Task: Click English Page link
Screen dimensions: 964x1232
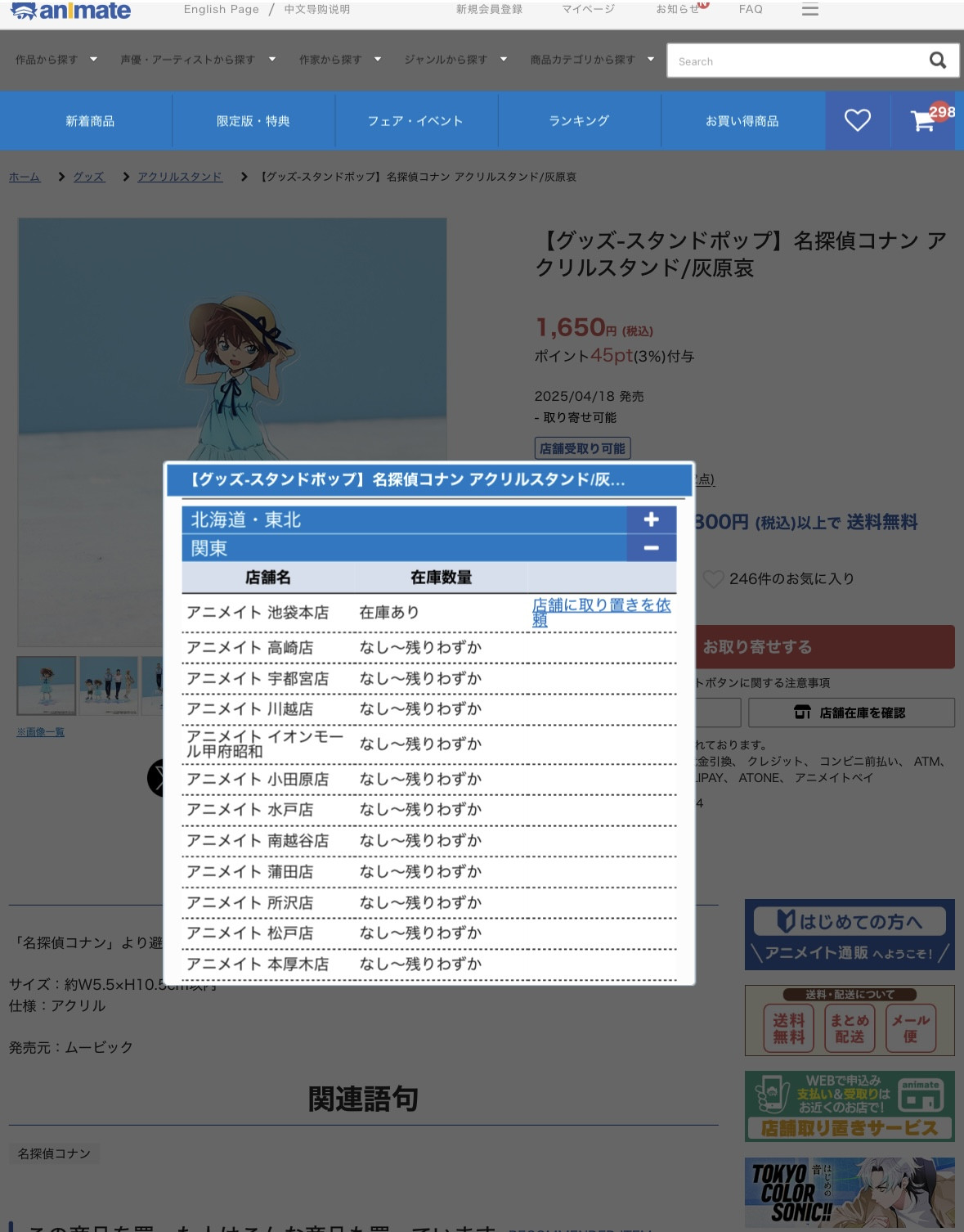Action: [221, 9]
